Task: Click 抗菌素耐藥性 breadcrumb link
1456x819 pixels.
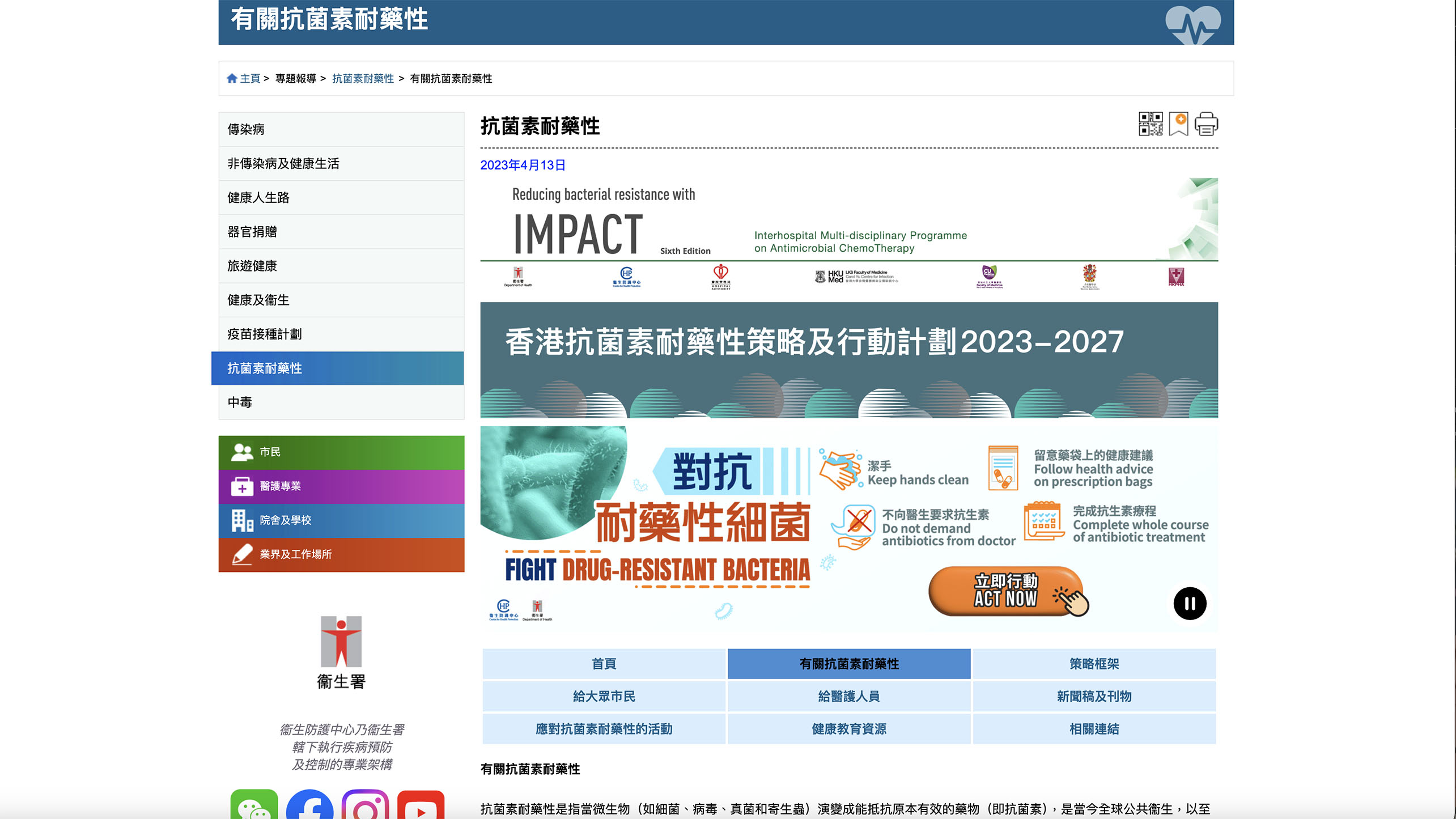Action: point(363,79)
